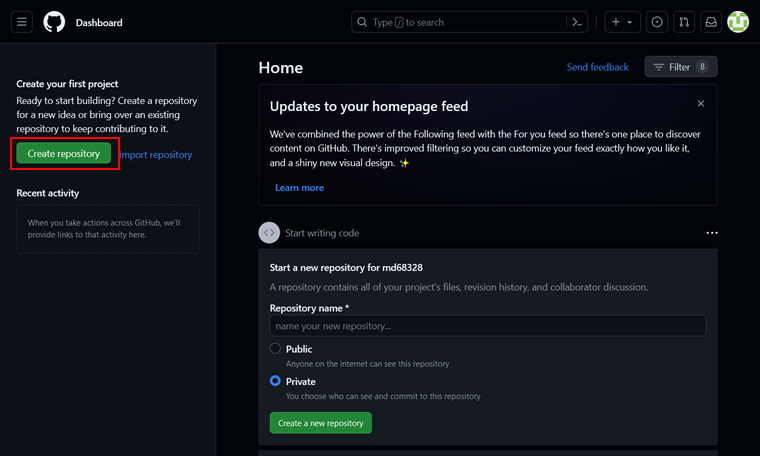Image resolution: width=760 pixels, height=456 pixels.
Task: Follow the Import repository link
Action: click(156, 155)
